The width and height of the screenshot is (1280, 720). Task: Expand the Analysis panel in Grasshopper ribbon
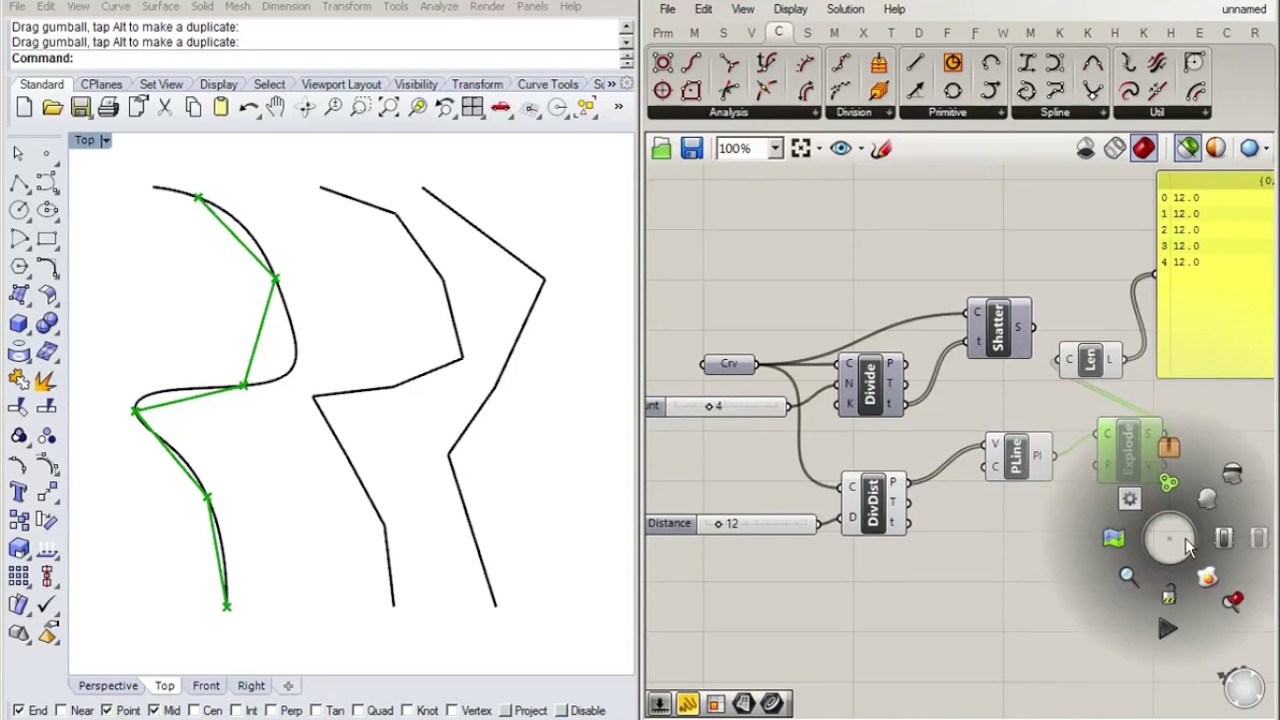pos(816,113)
